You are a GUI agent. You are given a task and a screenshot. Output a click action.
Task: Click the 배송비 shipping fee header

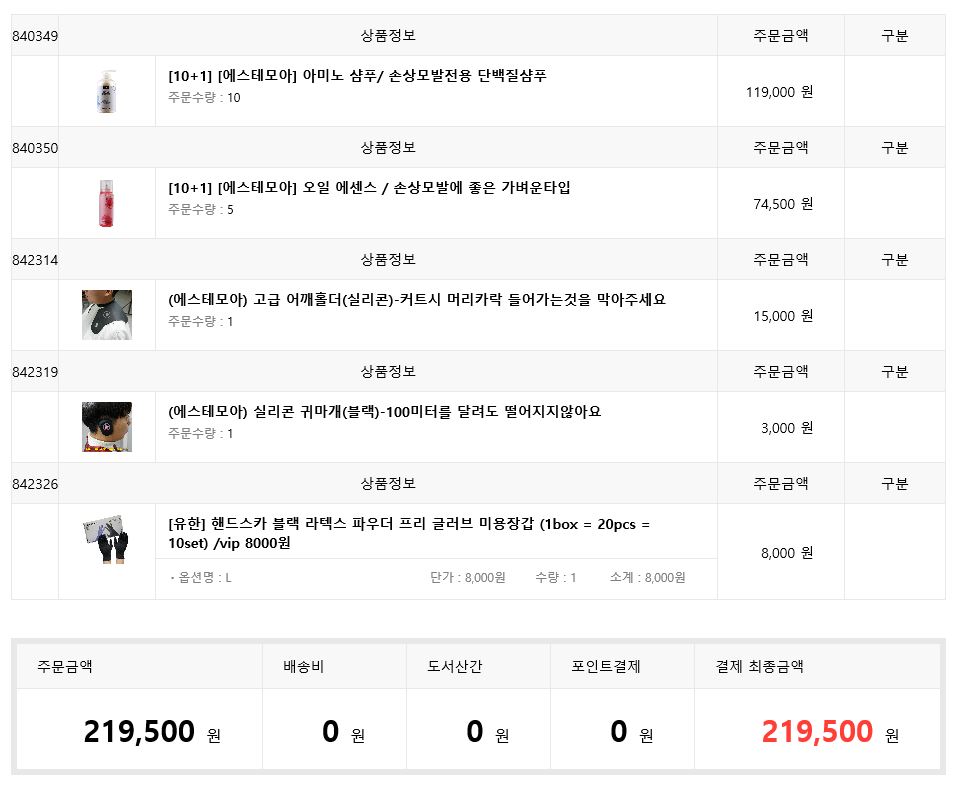click(x=303, y=666)
